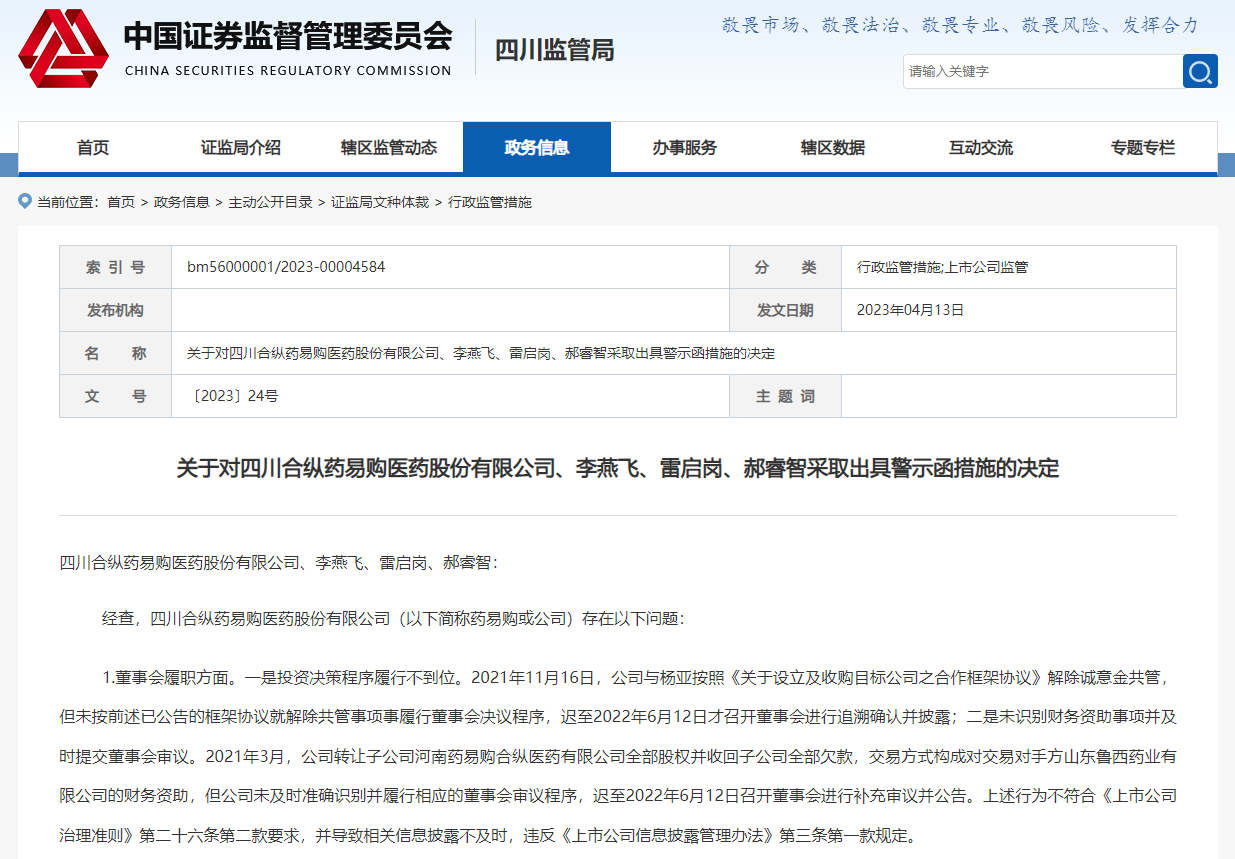Focus the keyword search input field

(x=1043, y=71)
